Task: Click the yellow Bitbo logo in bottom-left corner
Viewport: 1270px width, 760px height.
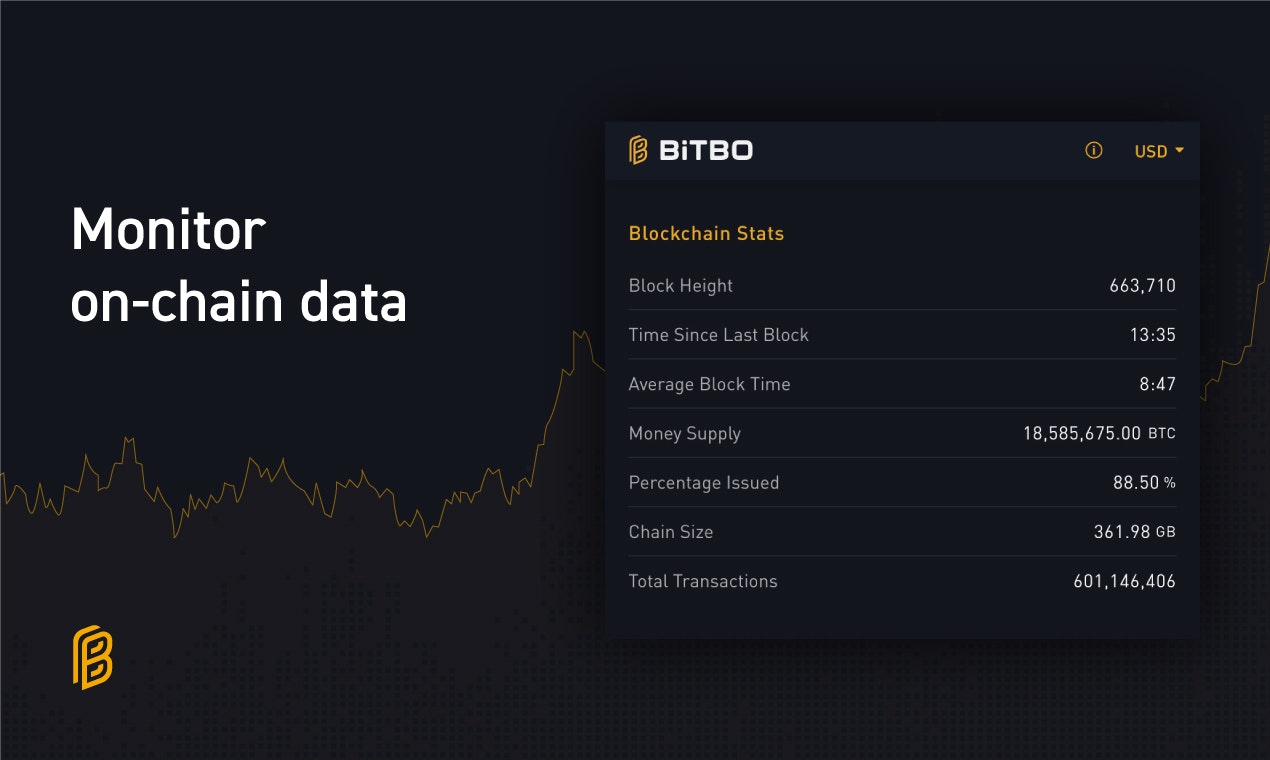Action: pos(91,659)
